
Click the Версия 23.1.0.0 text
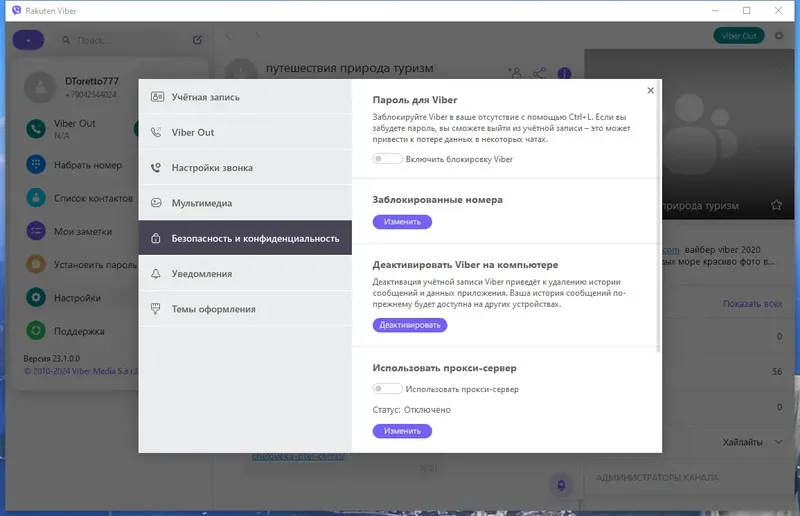[x=52, y=358]
